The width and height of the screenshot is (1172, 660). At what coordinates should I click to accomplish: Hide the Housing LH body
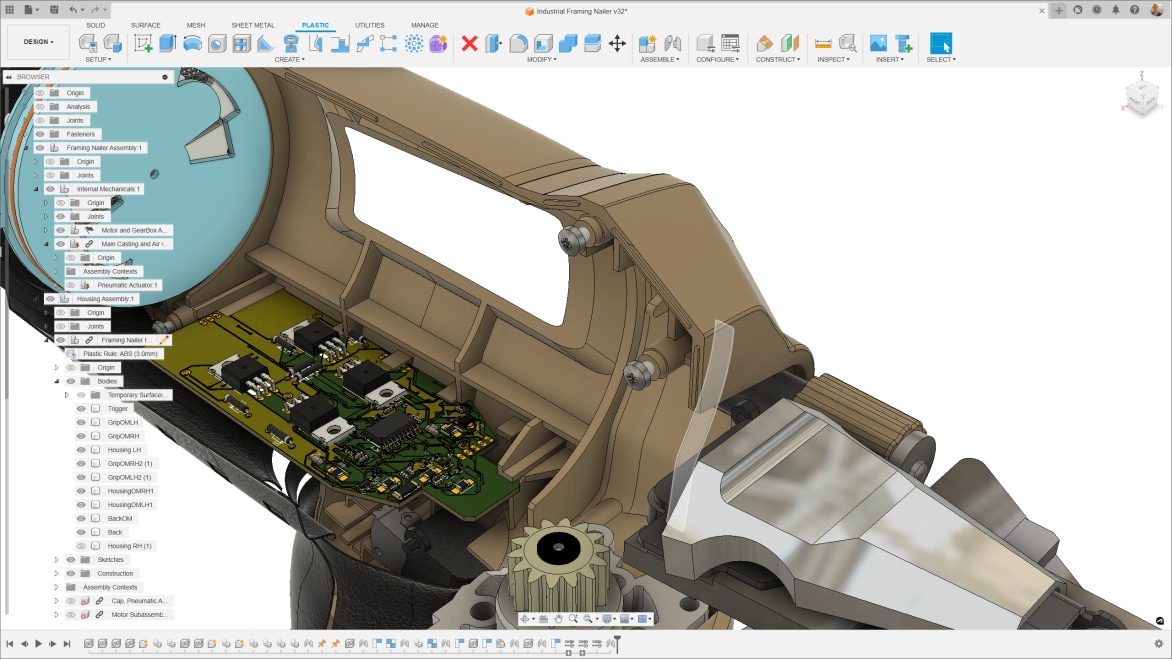[80, 449]
